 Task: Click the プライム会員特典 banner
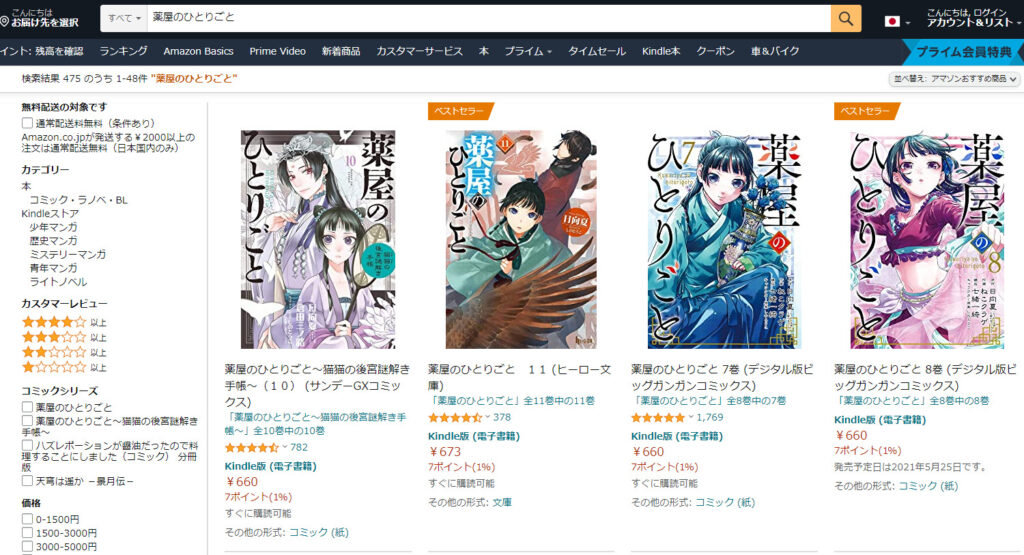point(963,52)
